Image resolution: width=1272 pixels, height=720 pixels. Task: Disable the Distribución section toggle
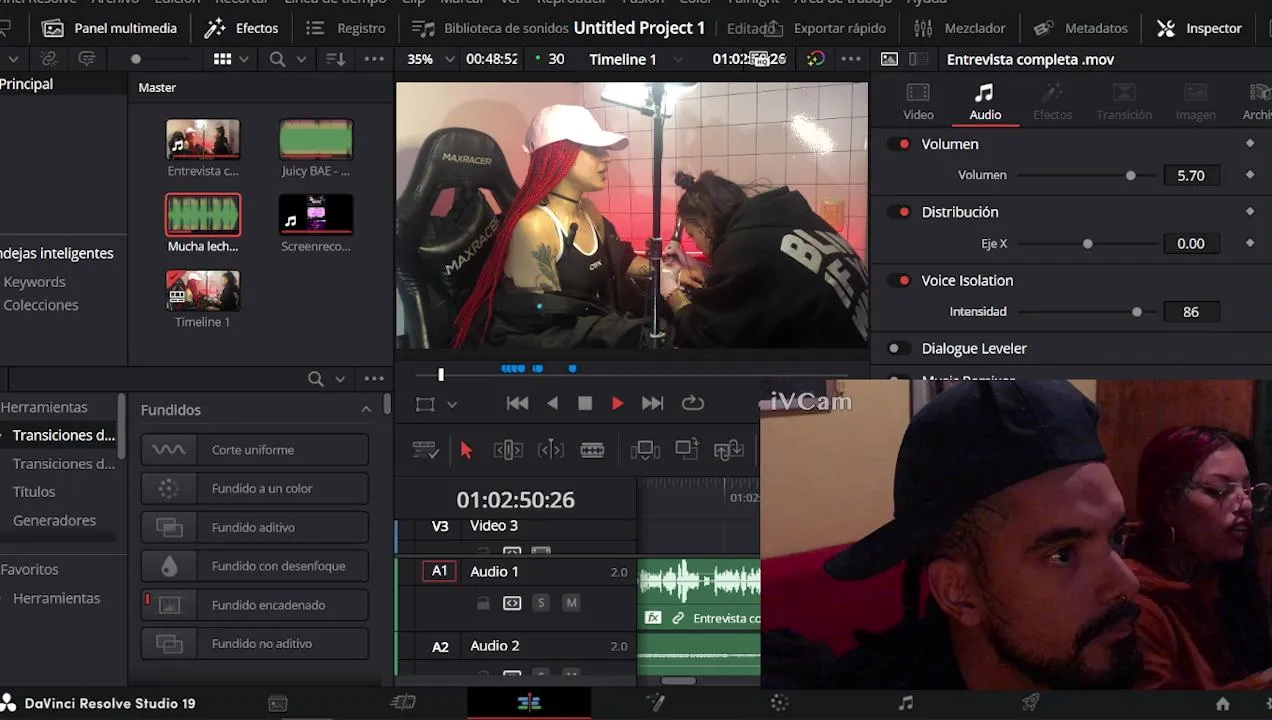[900, 212]
